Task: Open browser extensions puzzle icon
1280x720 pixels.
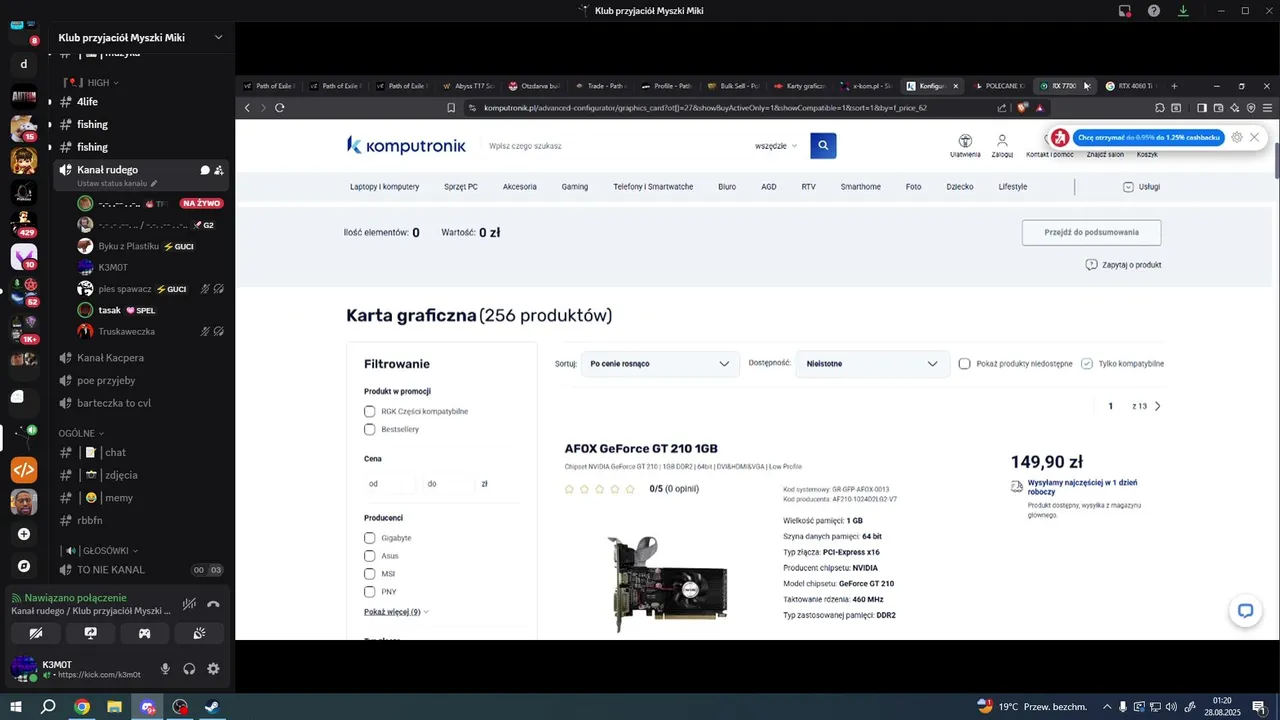Action: click(x=1160, y=108)
